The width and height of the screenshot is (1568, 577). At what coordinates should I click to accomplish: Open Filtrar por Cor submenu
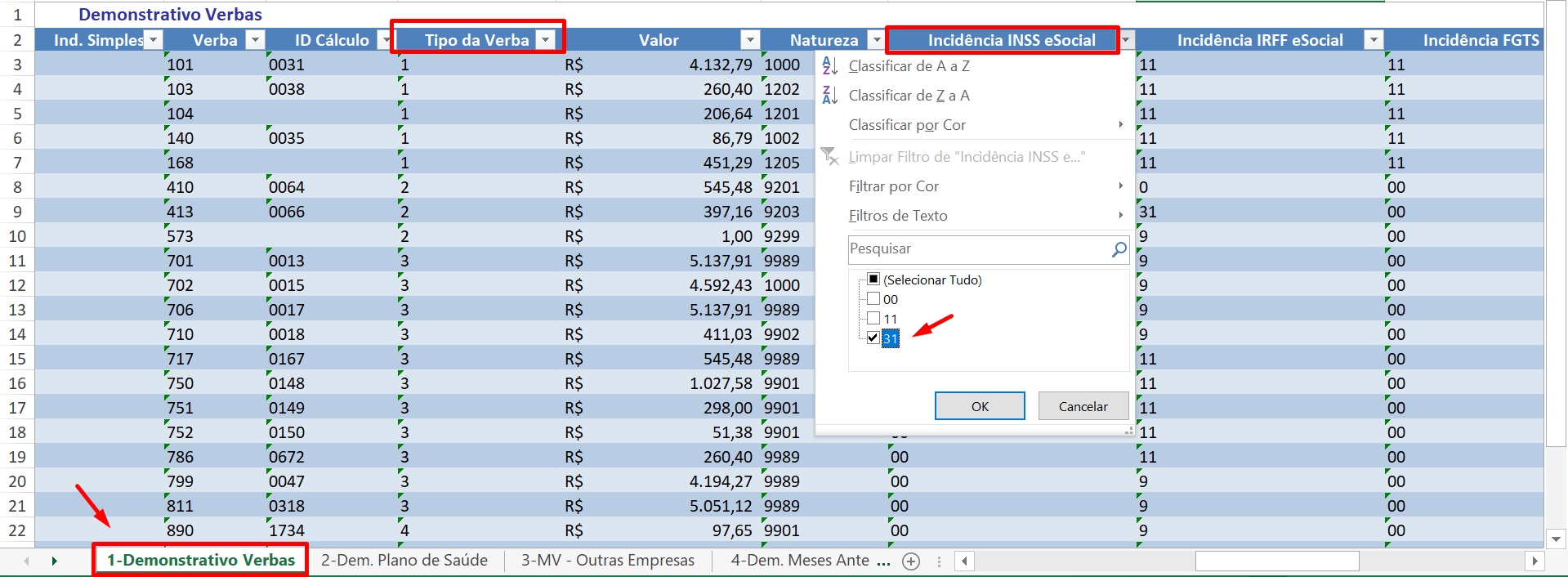click(x=976, y=186)
